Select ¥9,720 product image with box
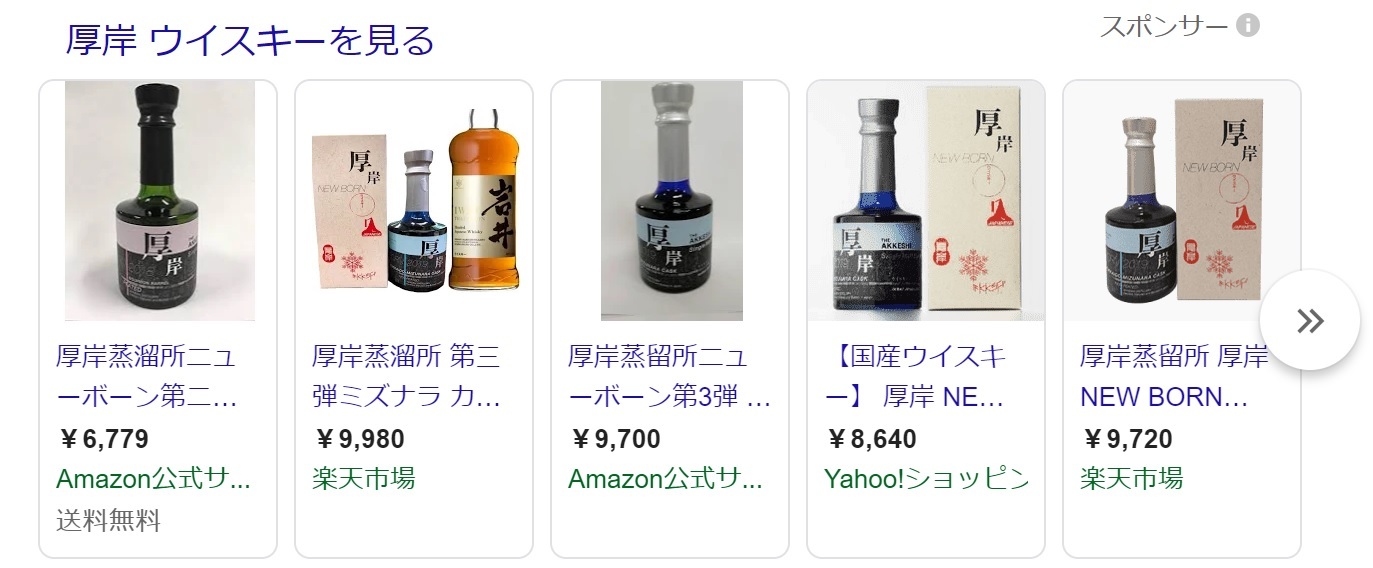This screenshot has width=1373, height=568. [1182, 201]
